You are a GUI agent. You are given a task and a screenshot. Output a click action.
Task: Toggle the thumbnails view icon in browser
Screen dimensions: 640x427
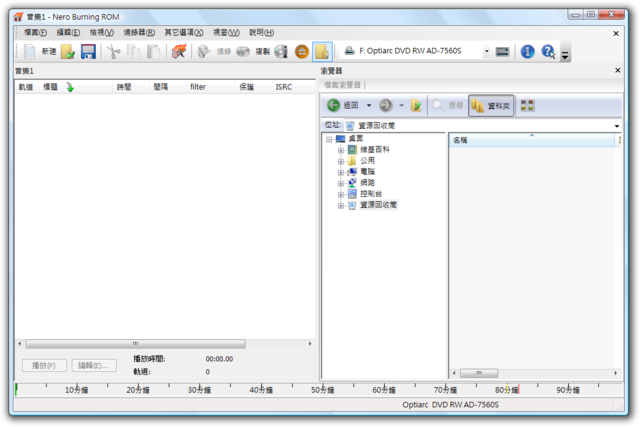[527, 105]
